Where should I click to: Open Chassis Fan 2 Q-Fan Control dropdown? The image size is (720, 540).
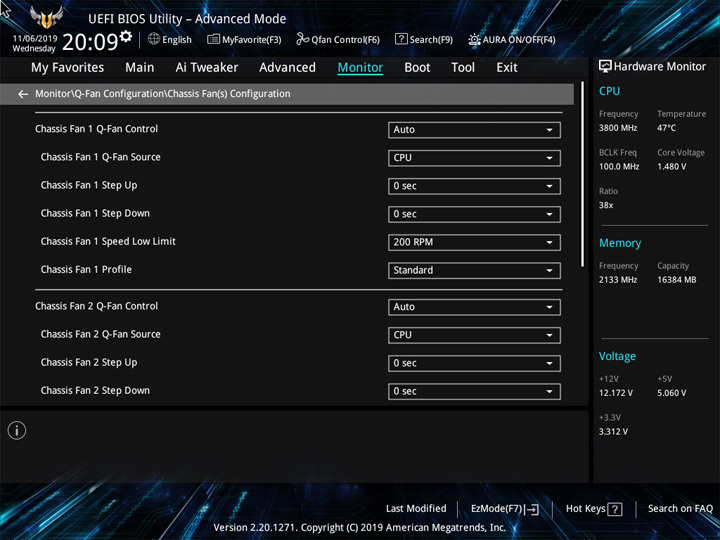click(x=474, y=307)
